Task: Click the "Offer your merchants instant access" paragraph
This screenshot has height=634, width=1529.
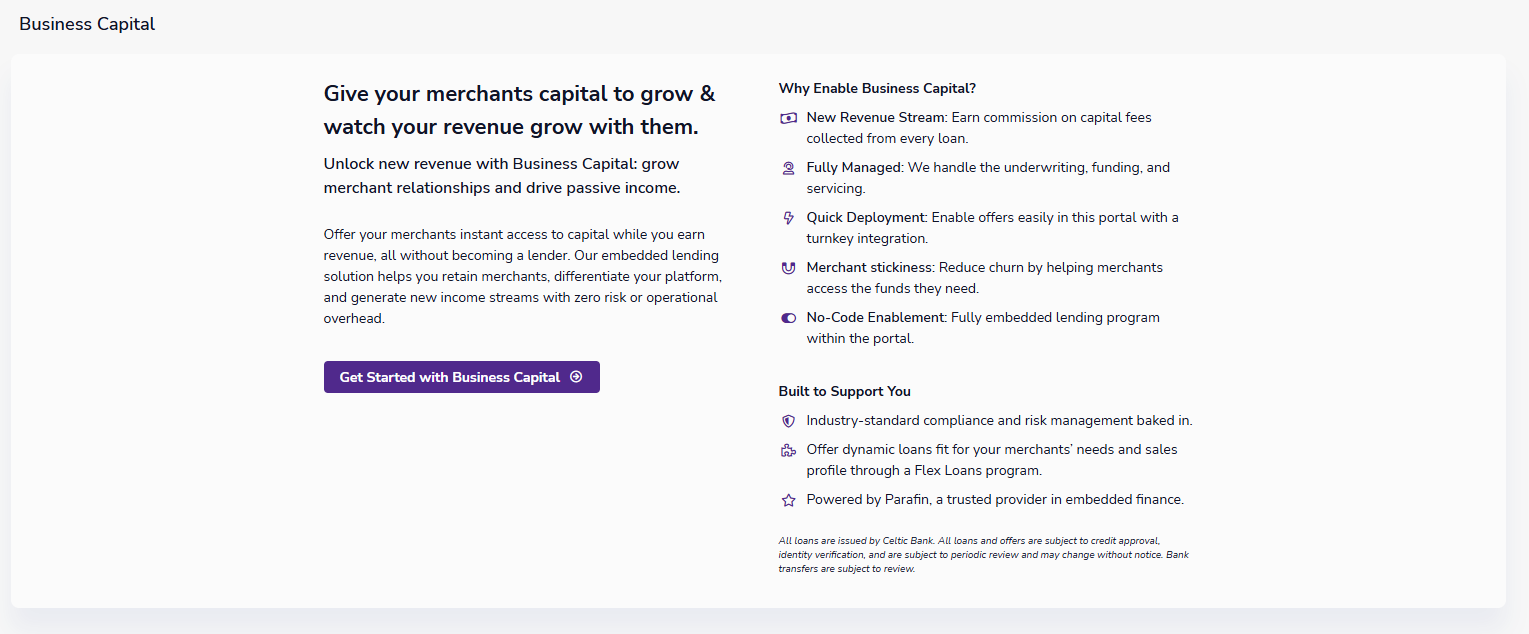Action: (x=522, y=277)
